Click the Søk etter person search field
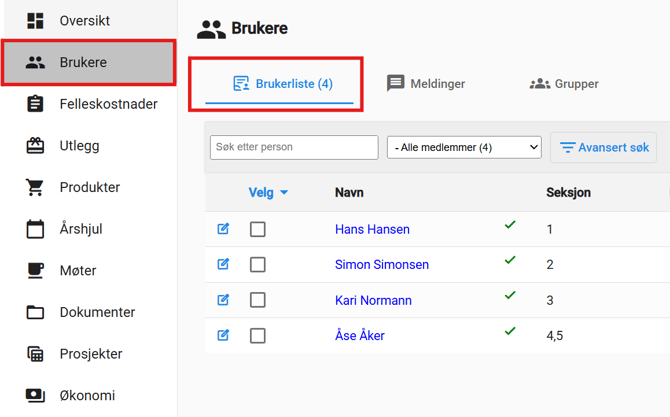 point(294,147)
